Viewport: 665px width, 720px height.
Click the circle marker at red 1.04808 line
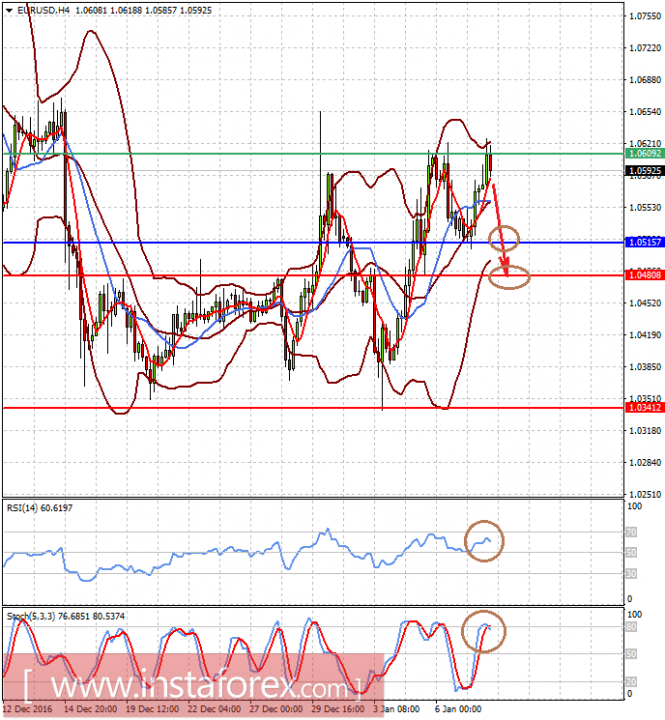pos(509,275)
